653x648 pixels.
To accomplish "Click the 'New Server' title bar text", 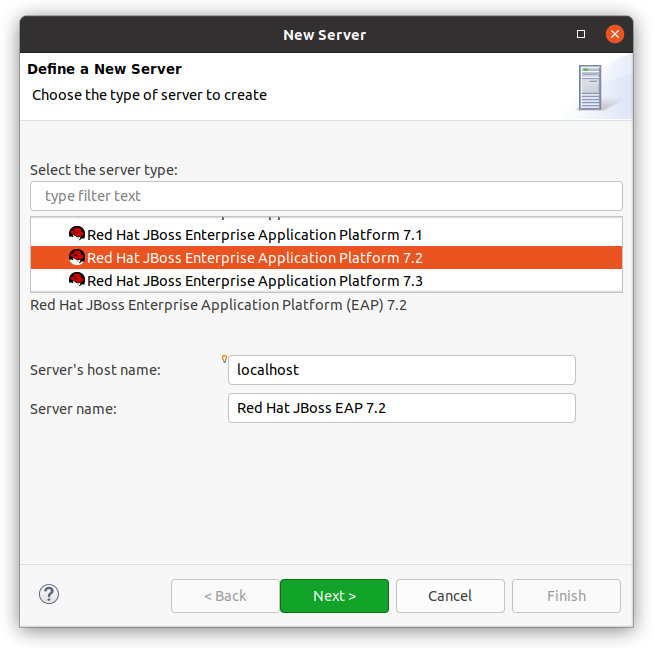I will 324,35.
